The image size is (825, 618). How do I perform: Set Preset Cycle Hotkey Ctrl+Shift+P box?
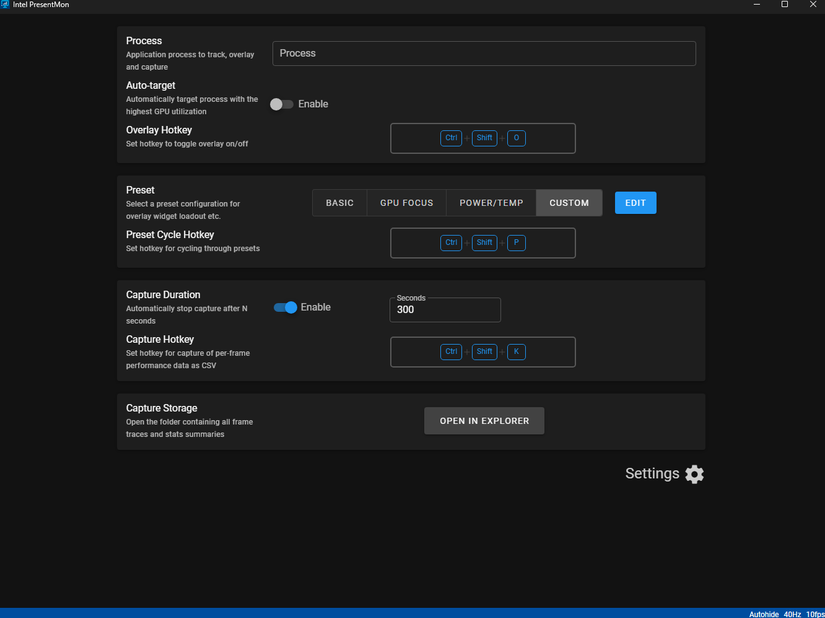(483, 243)
